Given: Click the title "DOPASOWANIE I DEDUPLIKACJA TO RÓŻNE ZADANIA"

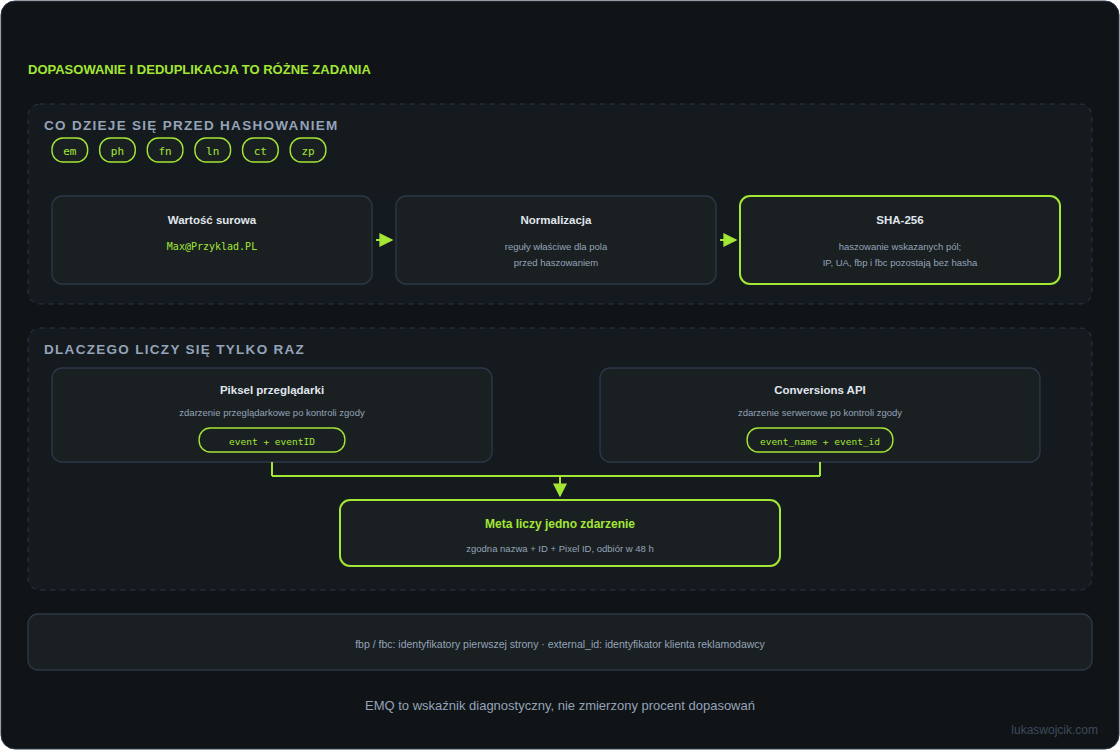Looking at the screenshot, I should (199, 69).
